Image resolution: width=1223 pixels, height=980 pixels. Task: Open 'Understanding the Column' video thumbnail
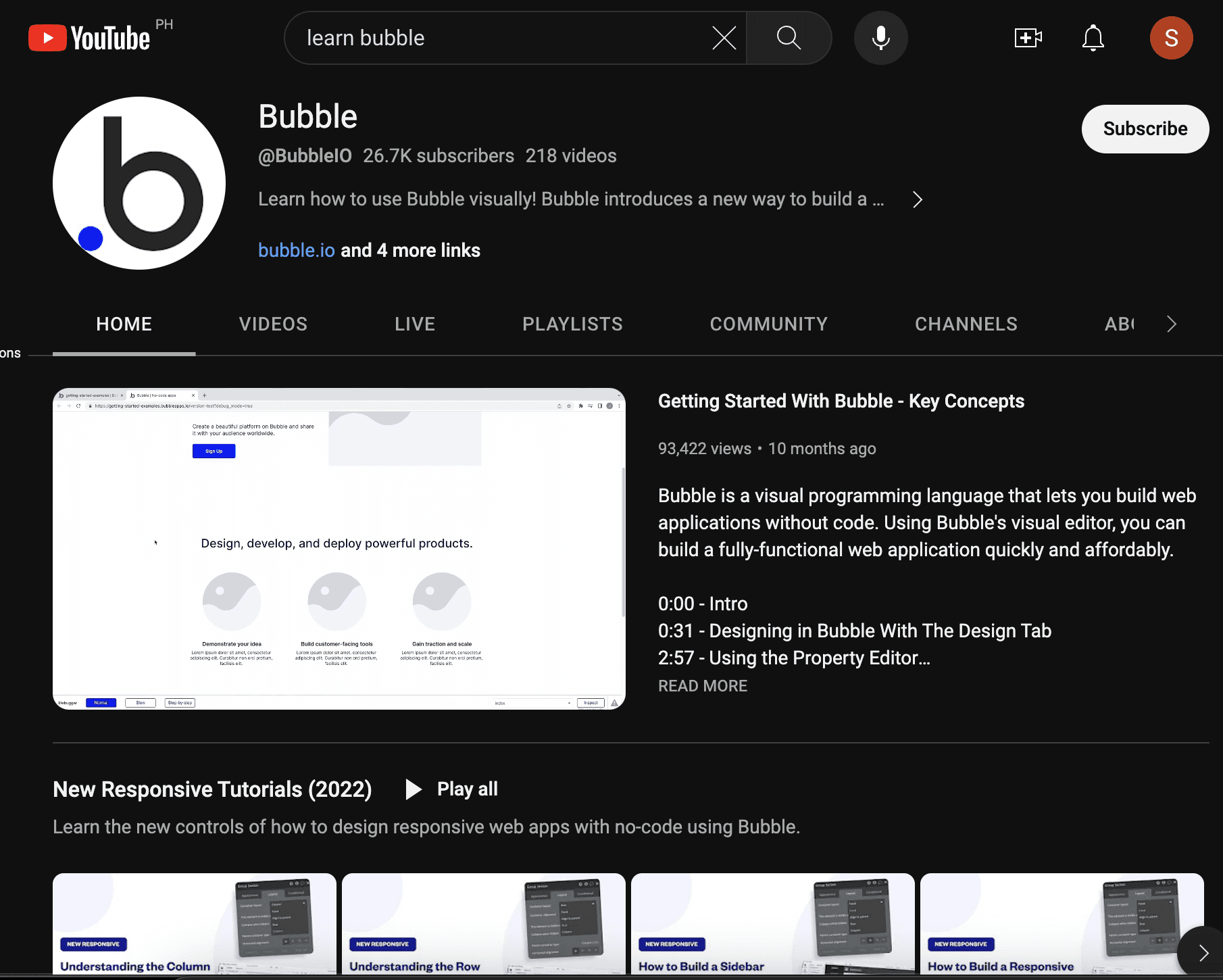(x=195, y=924)
